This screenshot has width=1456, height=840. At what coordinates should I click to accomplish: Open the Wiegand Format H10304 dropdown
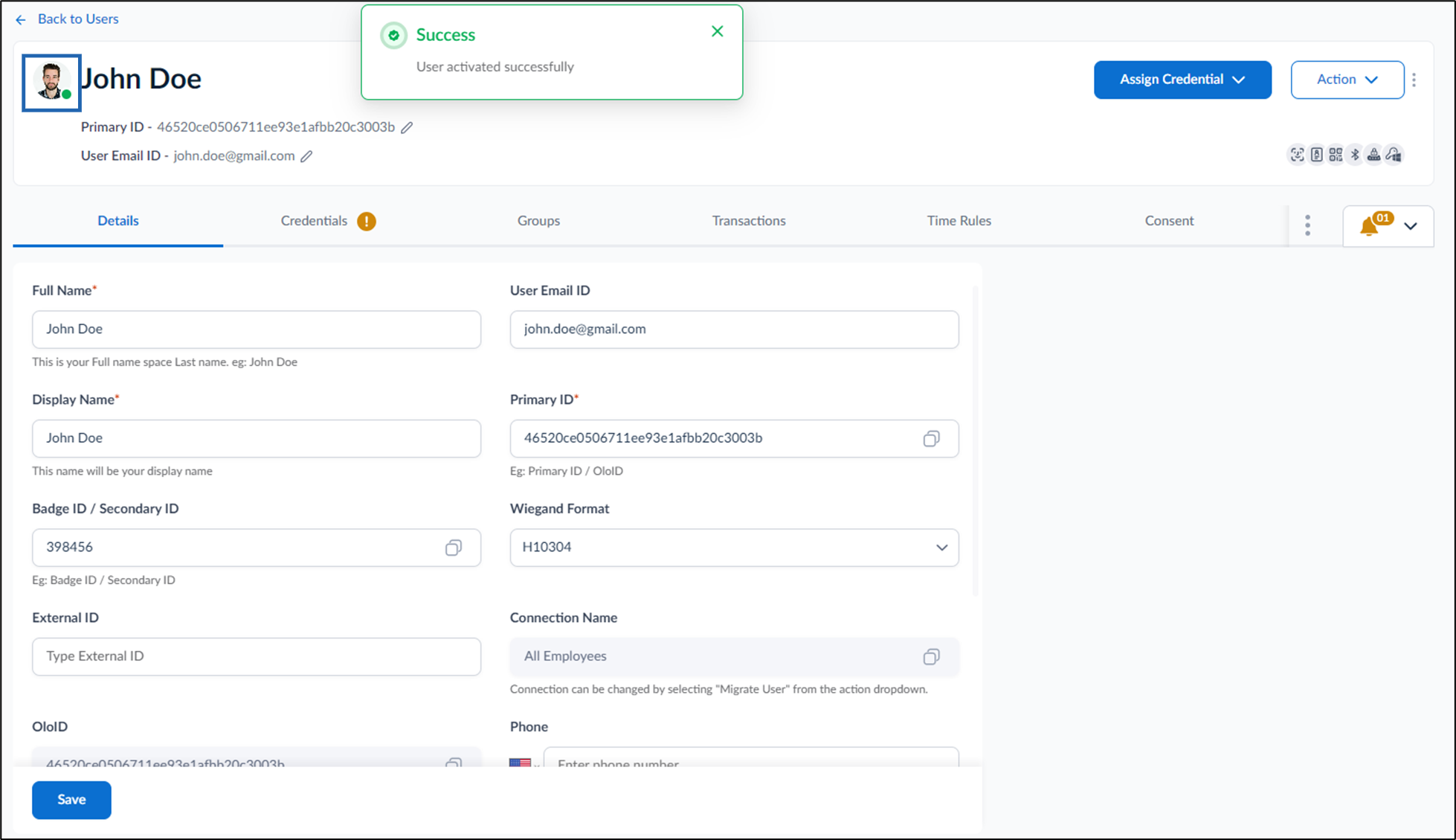[734, 548]
